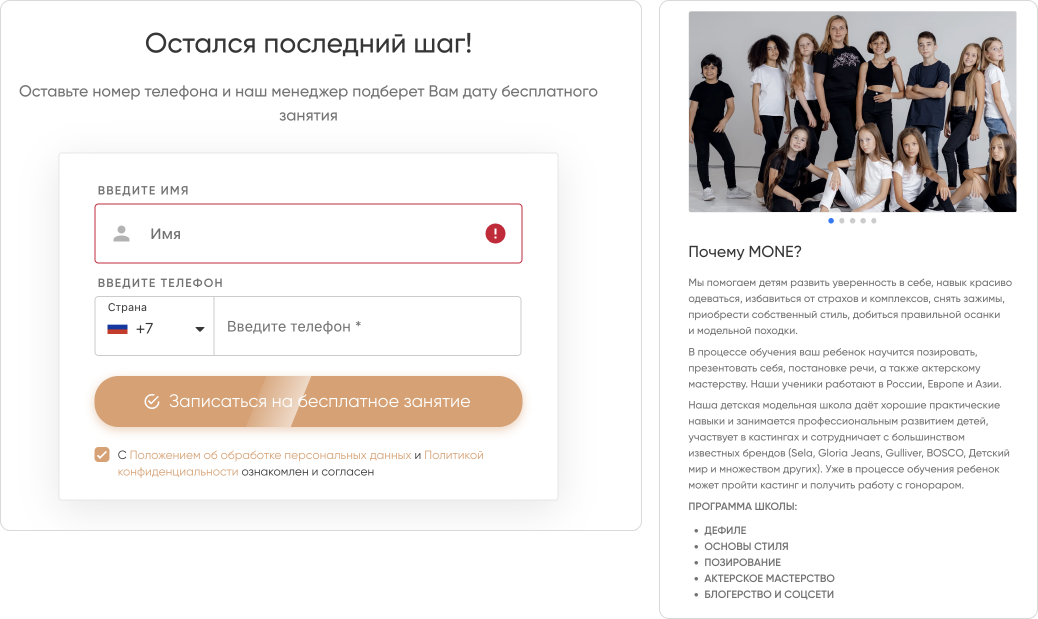Select the last carousel dot
The image size is (1038, 619).
874,220
